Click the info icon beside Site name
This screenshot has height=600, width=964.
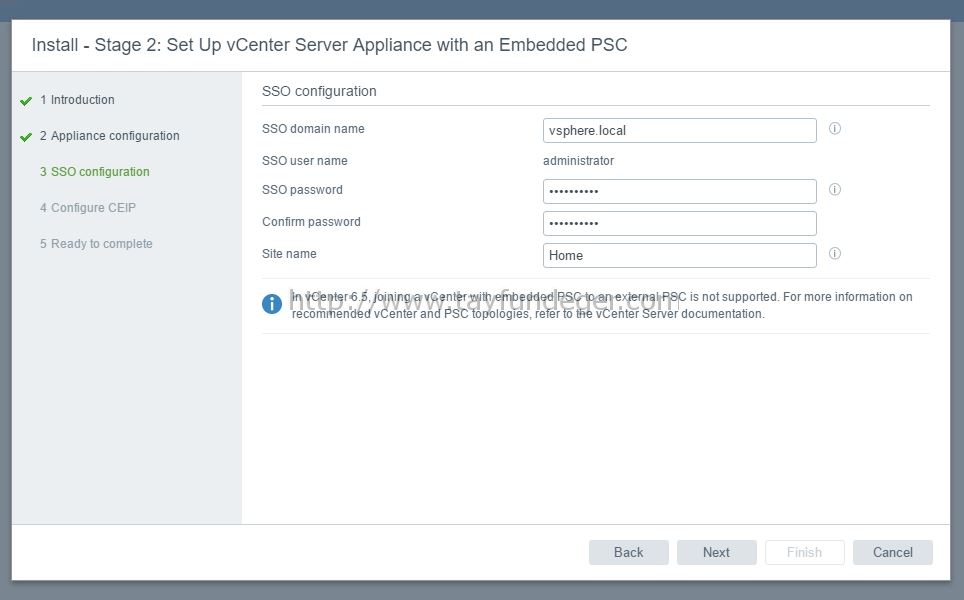[x=834, y=253]
